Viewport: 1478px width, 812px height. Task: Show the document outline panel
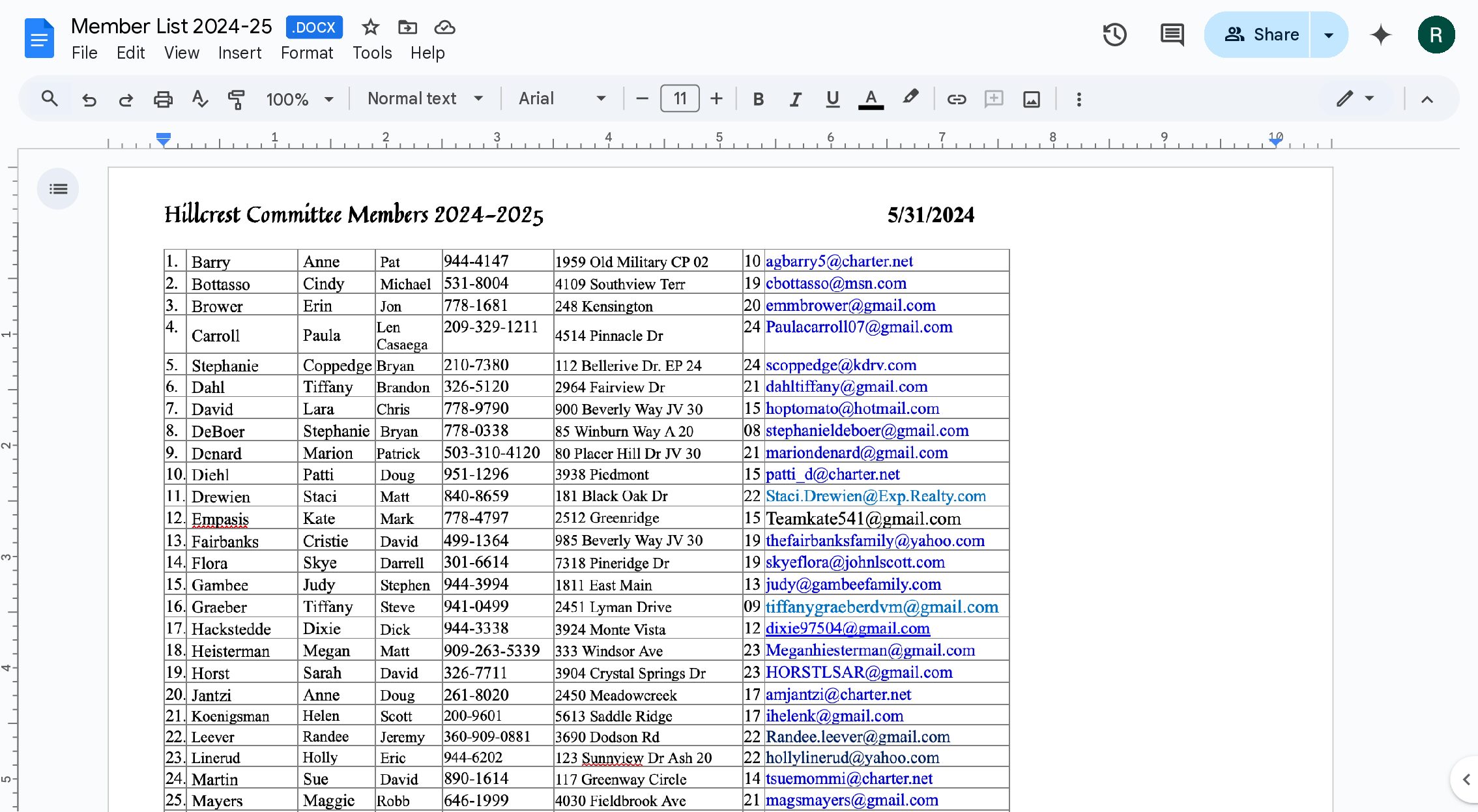tap(58, 189)
